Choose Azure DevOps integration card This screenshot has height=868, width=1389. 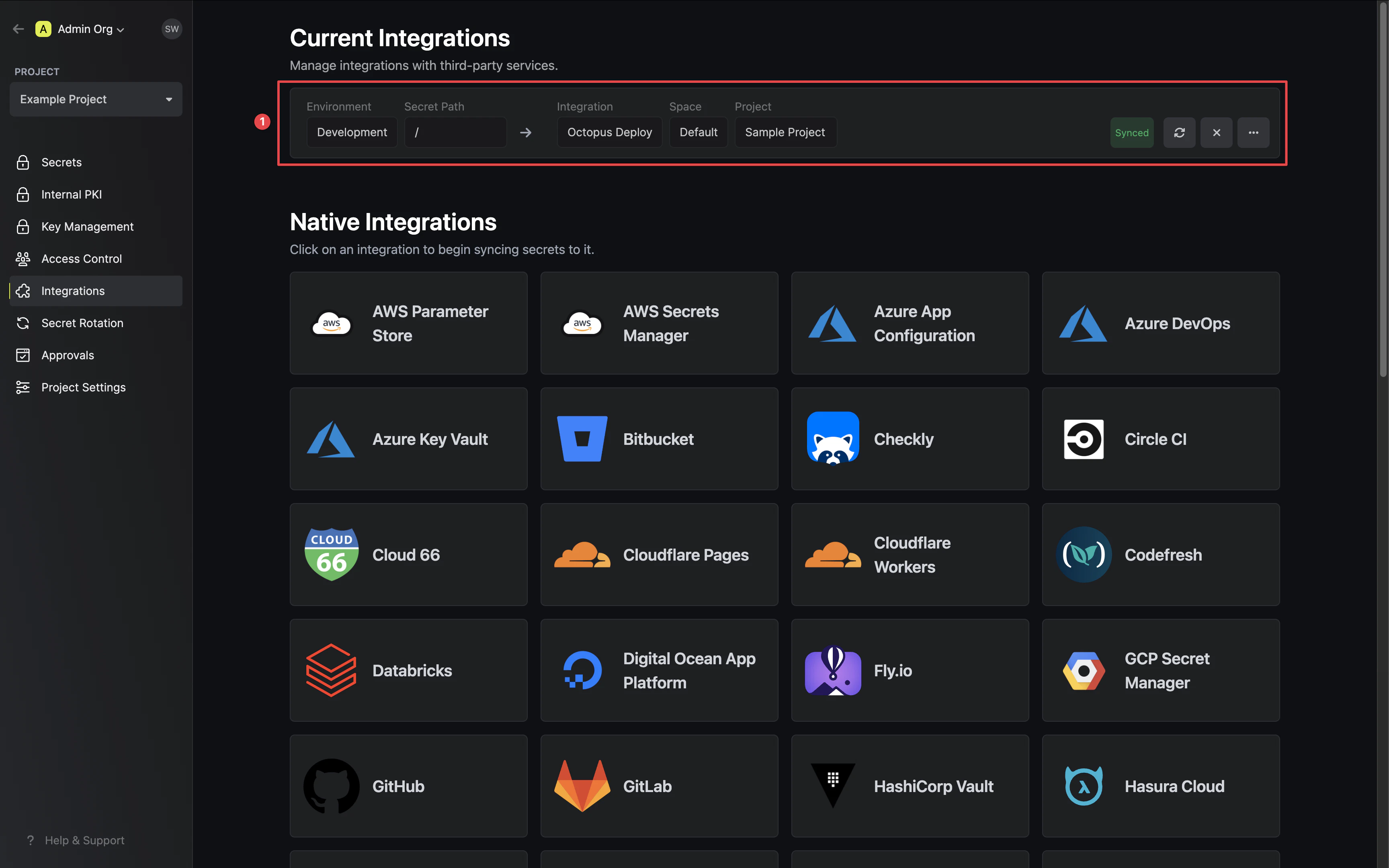coord(1161,323)
